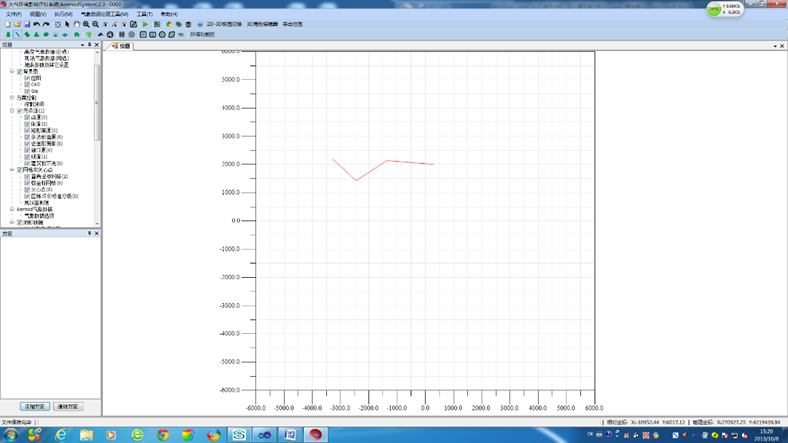Toggle the Gis layer checkbox
The width and height of the screenshot is (788, 443).
(27, 91)
